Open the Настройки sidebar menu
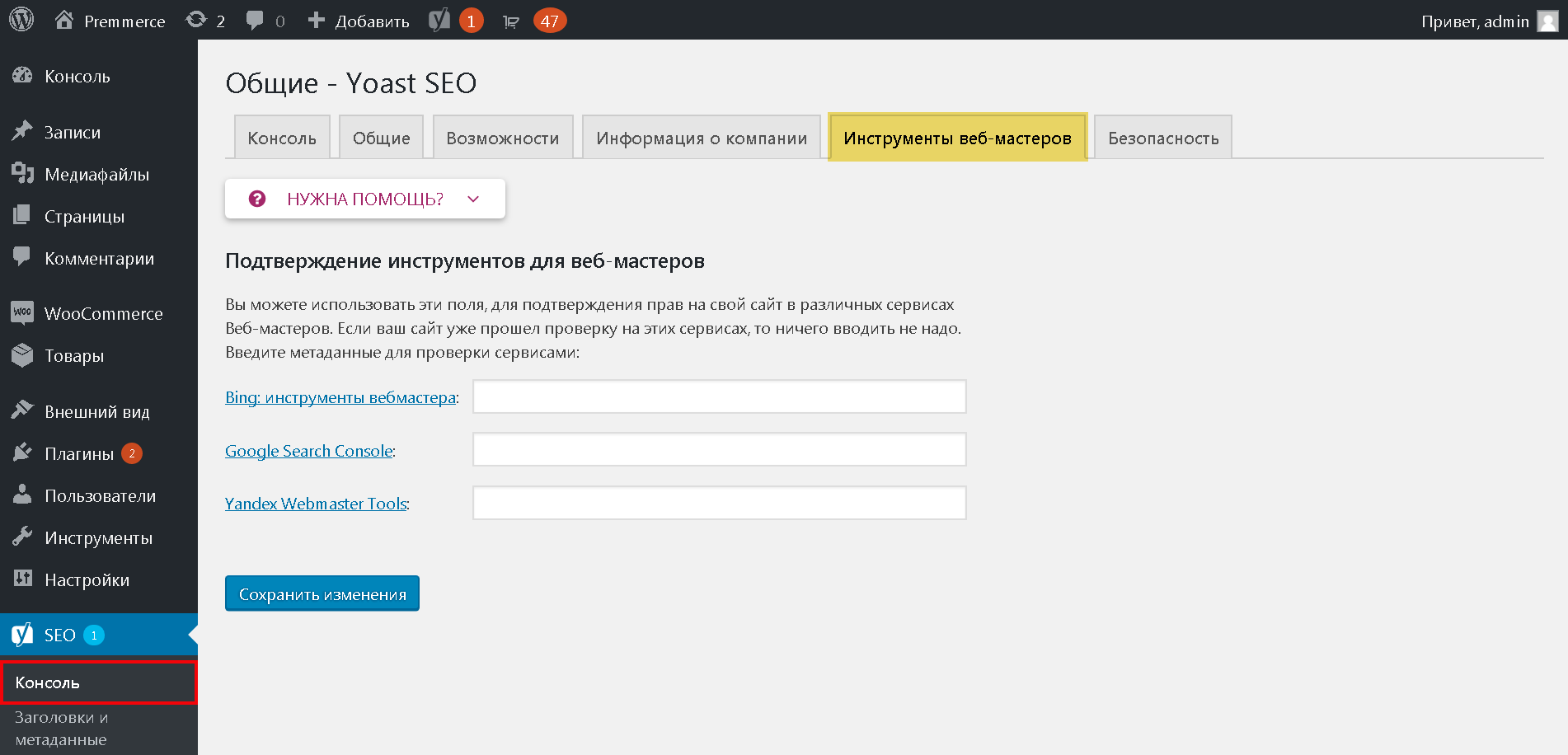Screen dimensions: 1568x755 click(x=99, y=579)
